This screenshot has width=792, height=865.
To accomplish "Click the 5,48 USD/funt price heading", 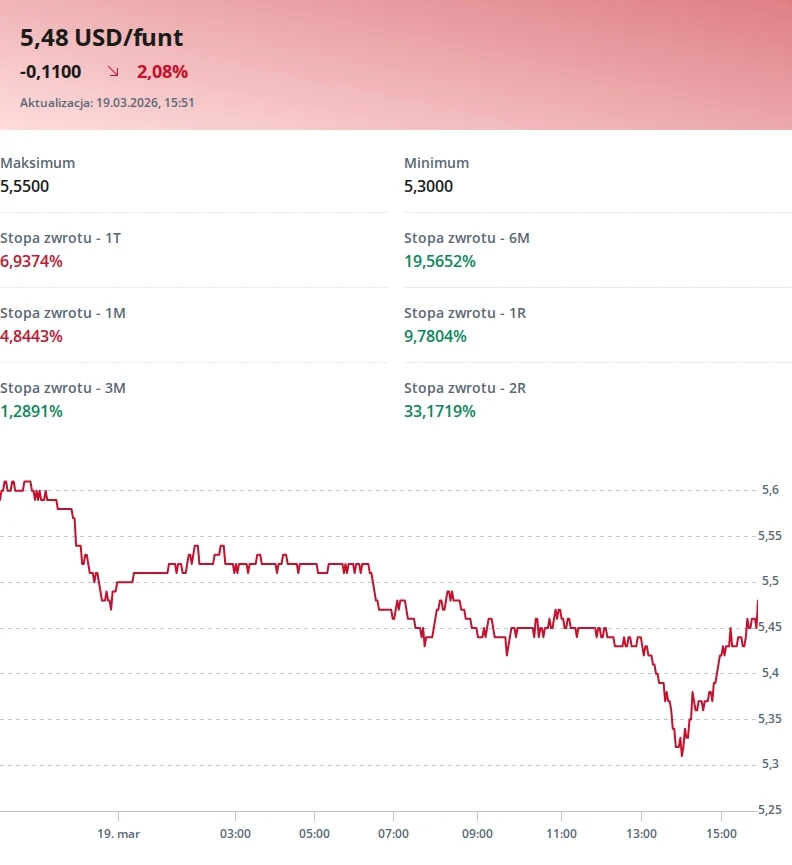I will [102, 38].
